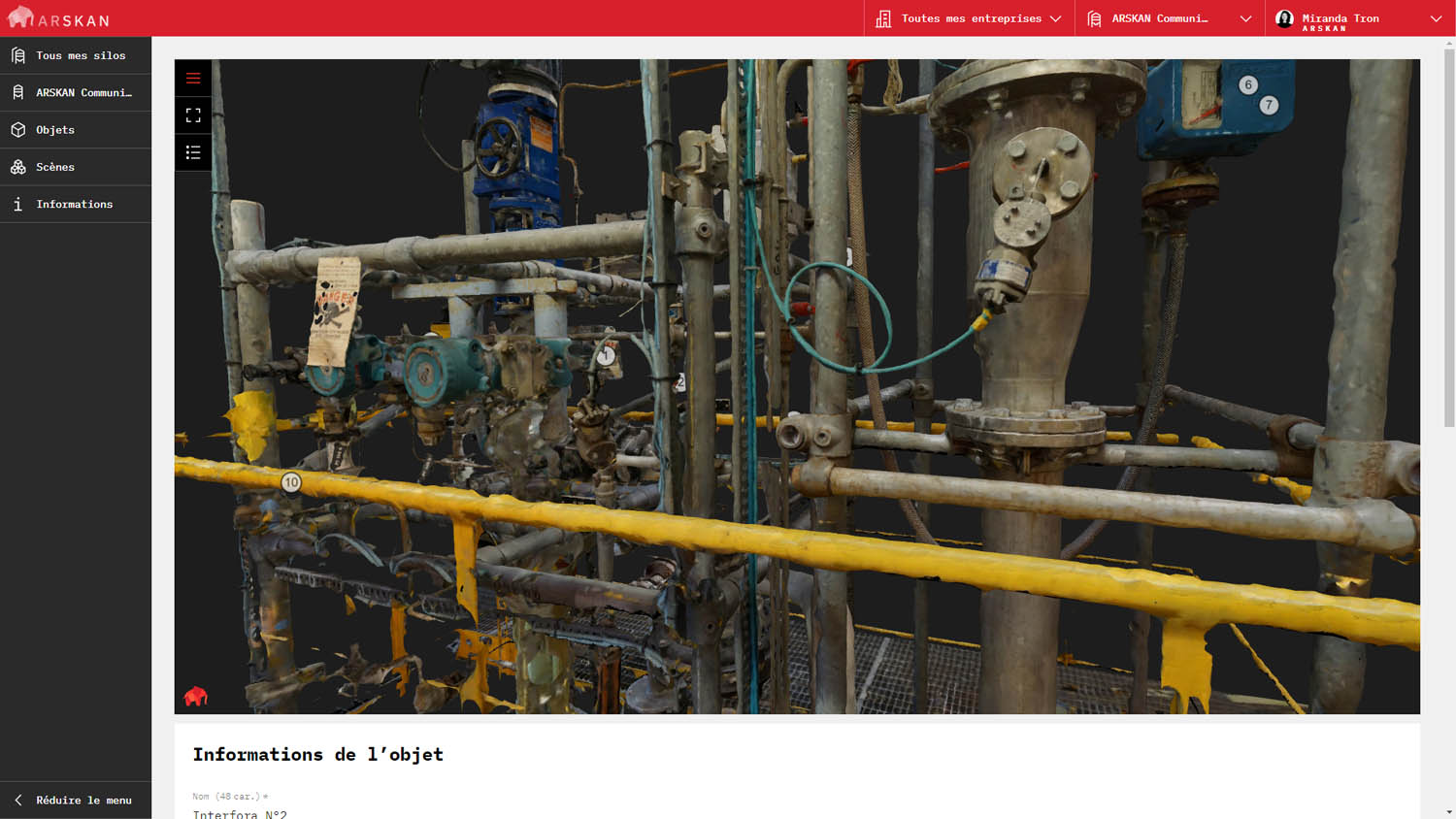The width and height of the screenshot is (1456, 819).
Task: Expand the Toutes mes entreprises dropdown
Action: [x=1057, y=17]
